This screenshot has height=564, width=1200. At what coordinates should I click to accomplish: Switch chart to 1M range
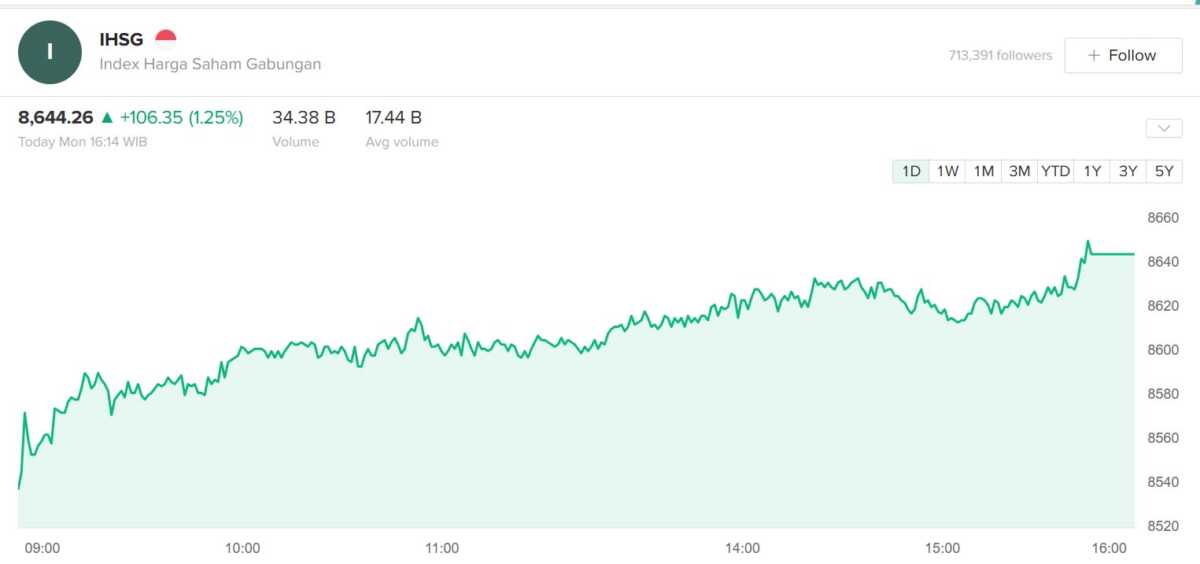[x=983, y=171]
